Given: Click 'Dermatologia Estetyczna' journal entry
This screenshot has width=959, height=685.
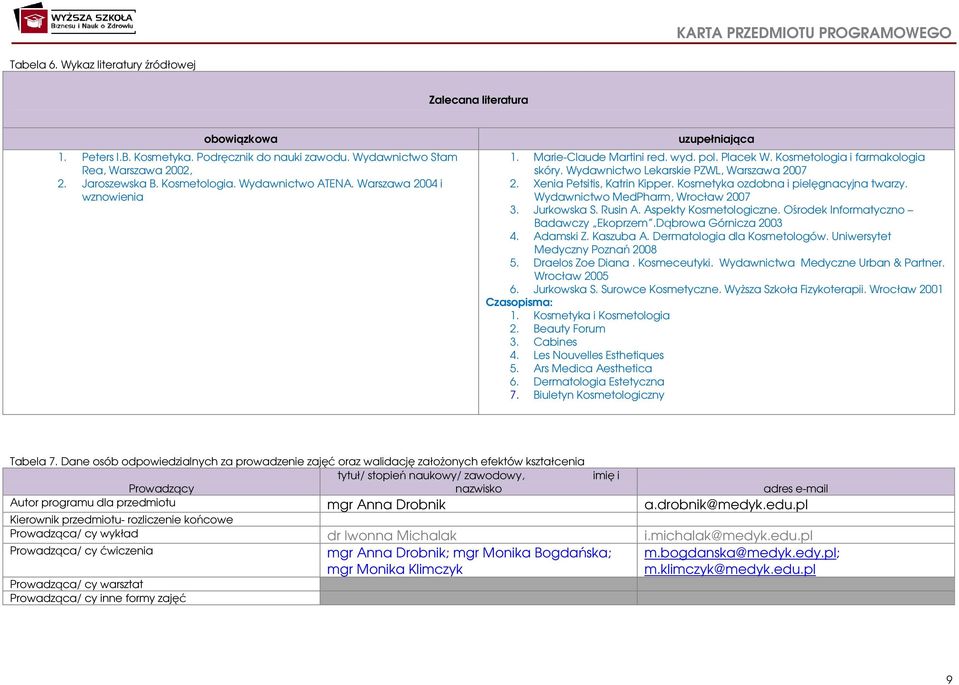Looking at the screenshot, I should tap(598, 382).
